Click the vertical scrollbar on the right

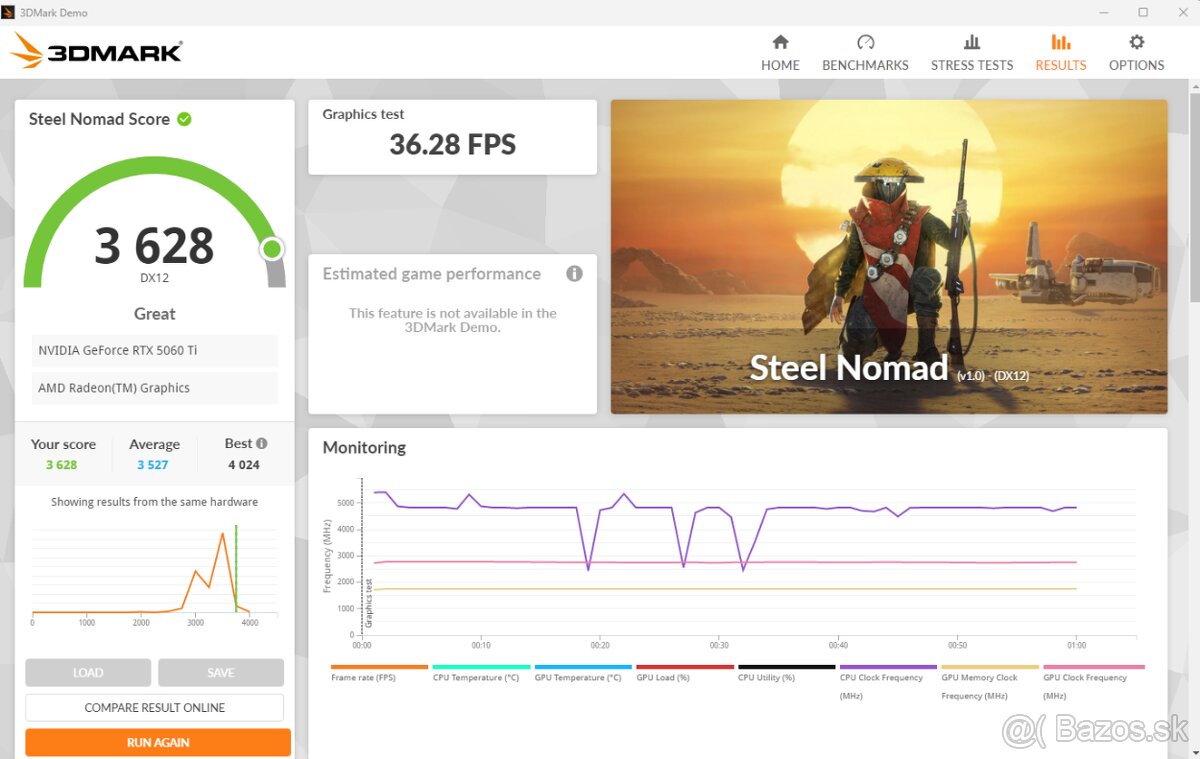coord(1194,200)
